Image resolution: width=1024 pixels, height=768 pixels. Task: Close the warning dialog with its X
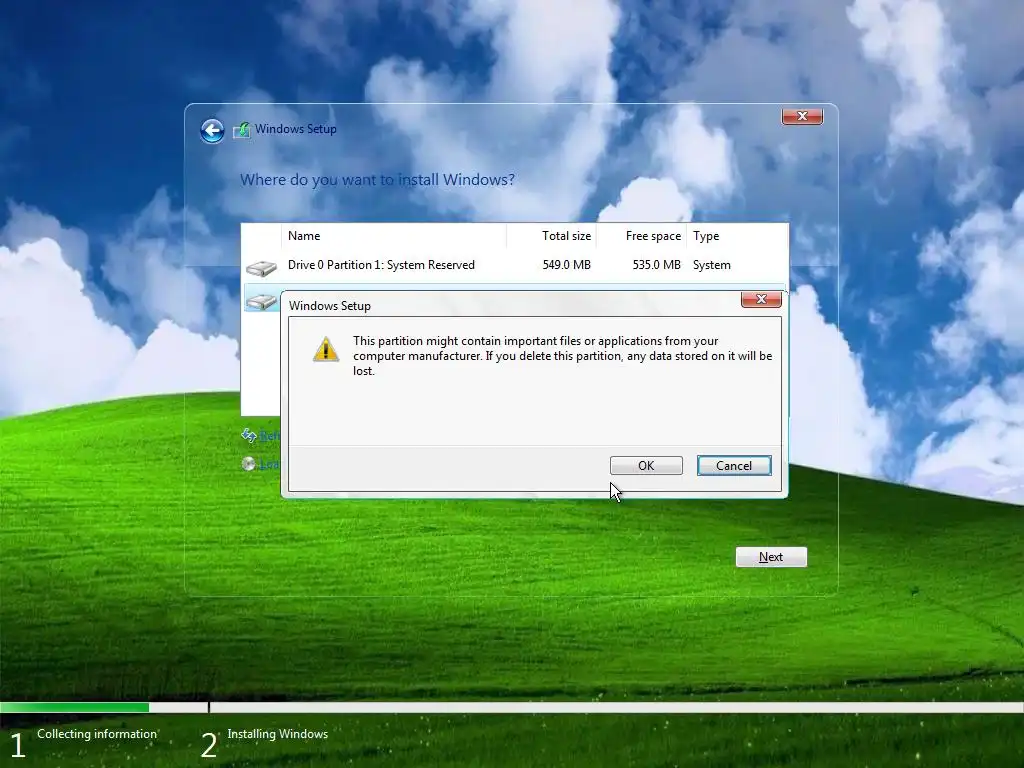coord(761,299)
